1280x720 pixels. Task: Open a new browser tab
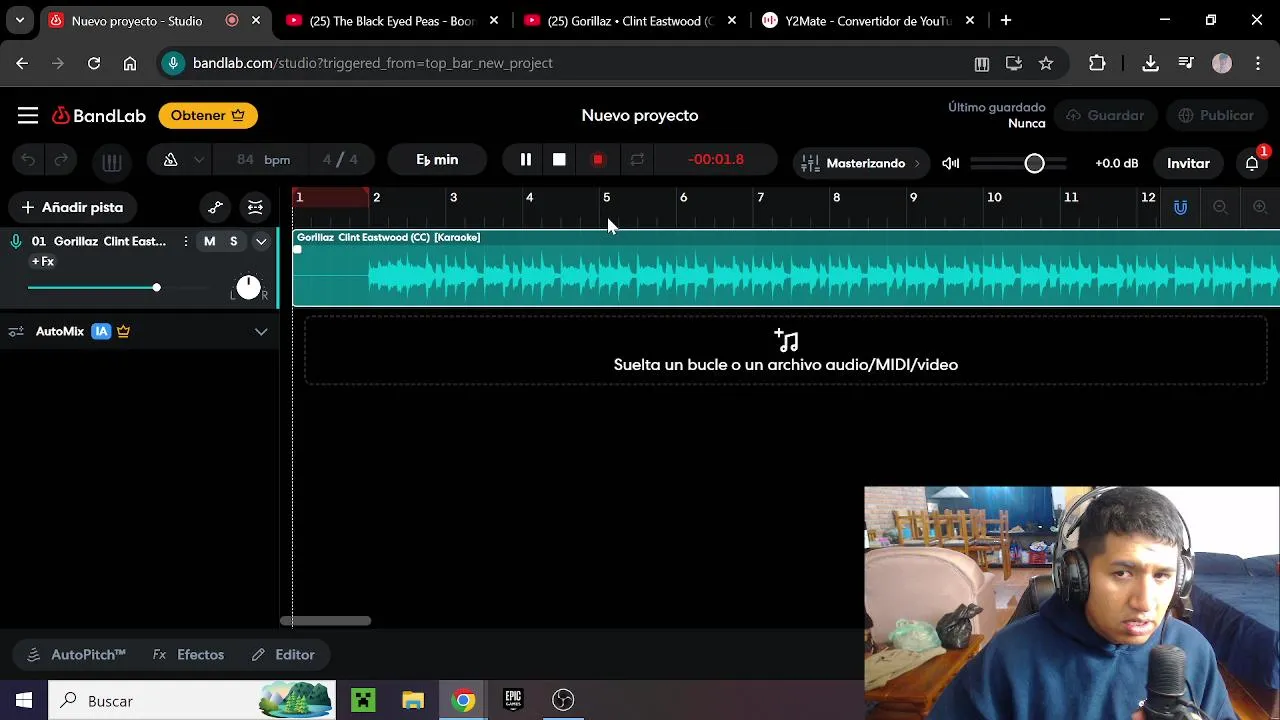pos(1006,20)
